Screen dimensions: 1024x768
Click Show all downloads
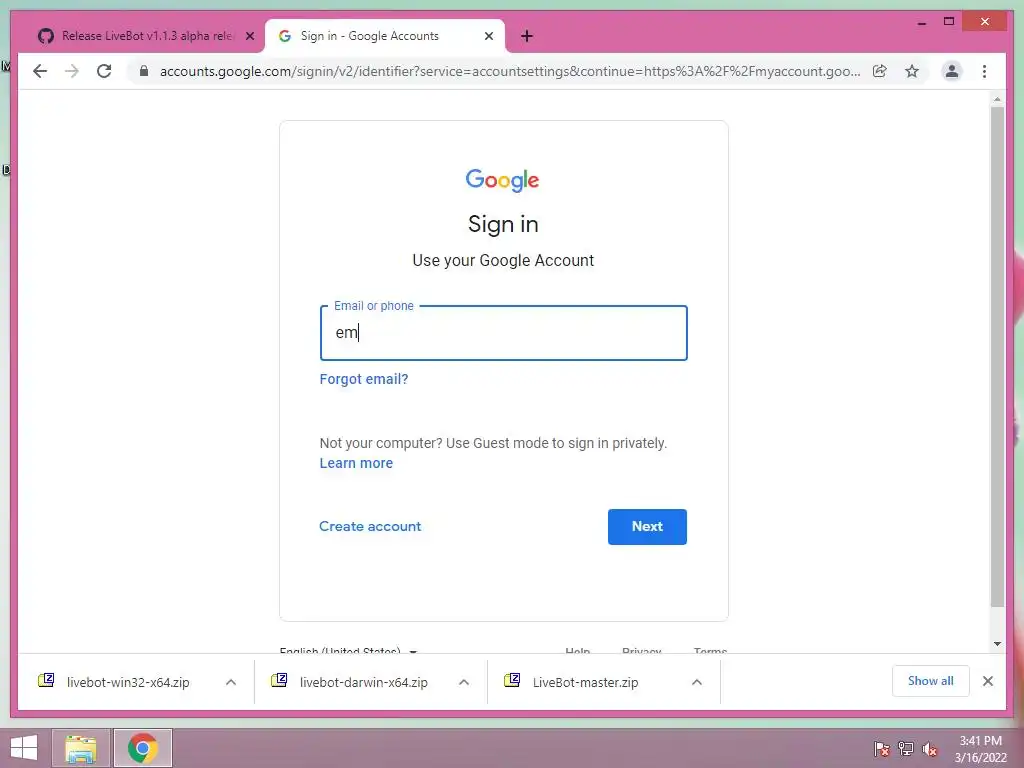931,681
